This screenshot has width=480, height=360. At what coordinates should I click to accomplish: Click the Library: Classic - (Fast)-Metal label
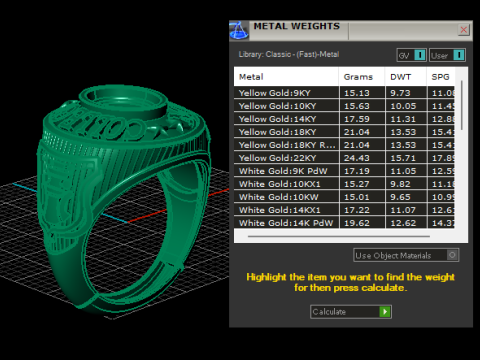(289, 54)
